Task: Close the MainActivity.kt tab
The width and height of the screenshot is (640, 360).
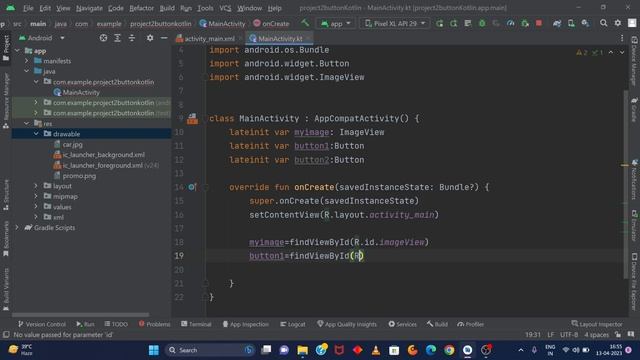Action: [x=308, y=38]
